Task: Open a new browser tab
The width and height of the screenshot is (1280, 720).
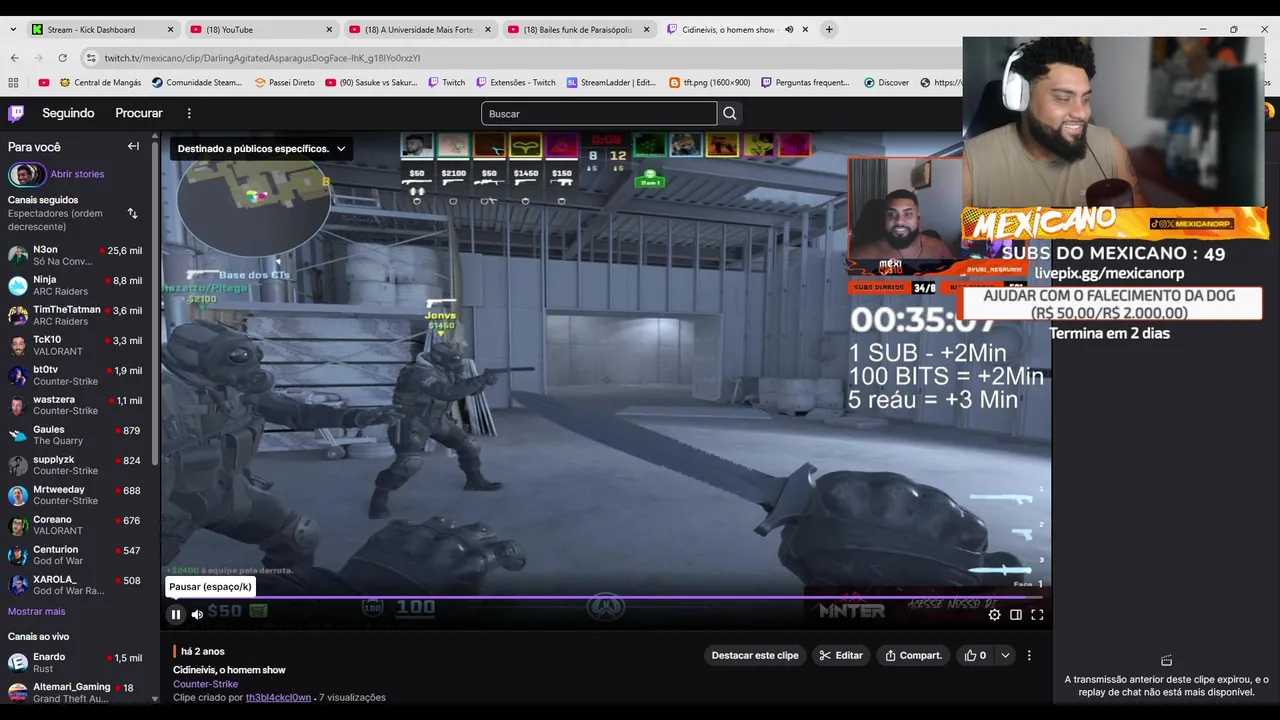Action: pyautogui.click(x=829, y=30)
